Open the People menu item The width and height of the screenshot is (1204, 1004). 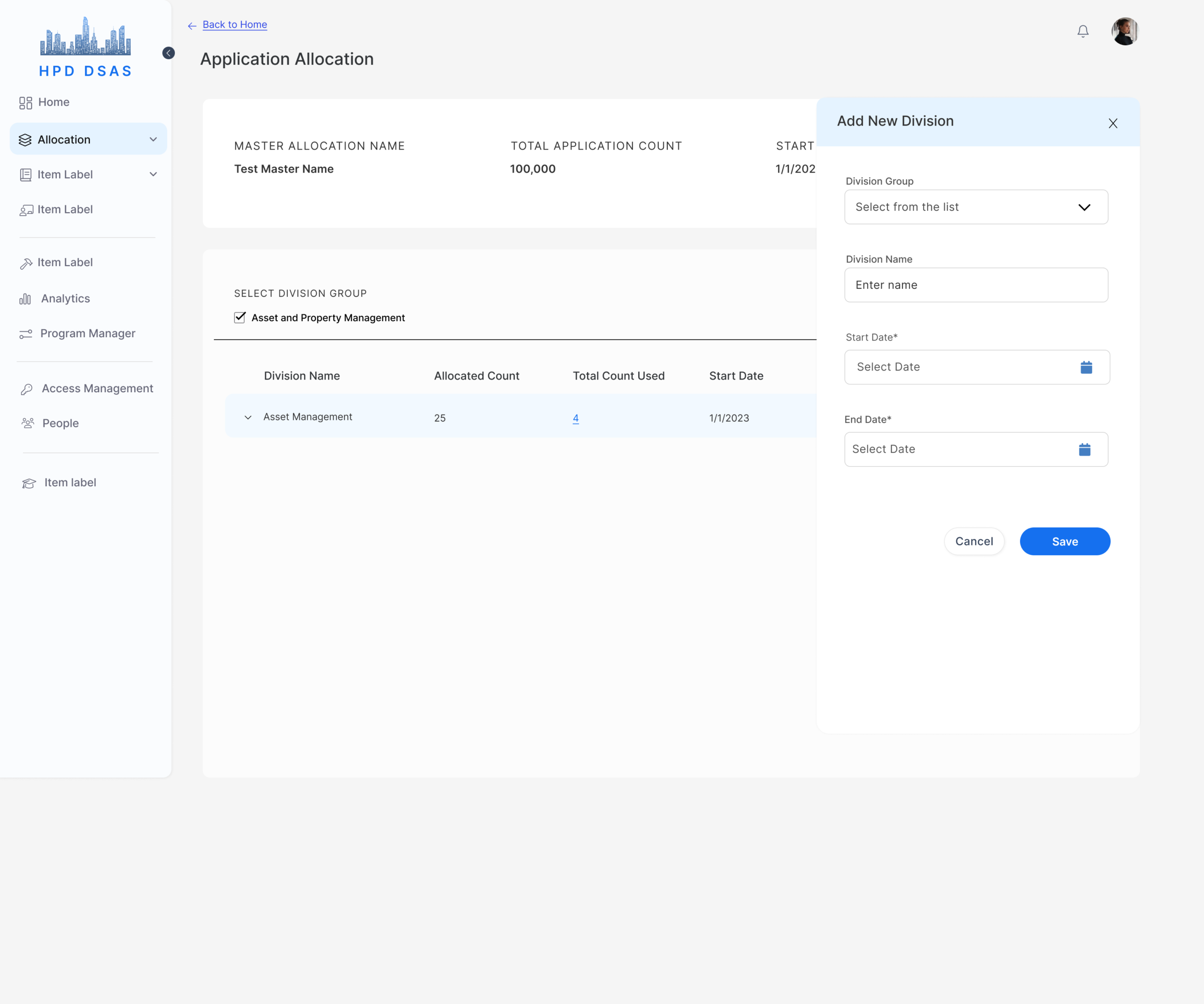tap(60, 423)
